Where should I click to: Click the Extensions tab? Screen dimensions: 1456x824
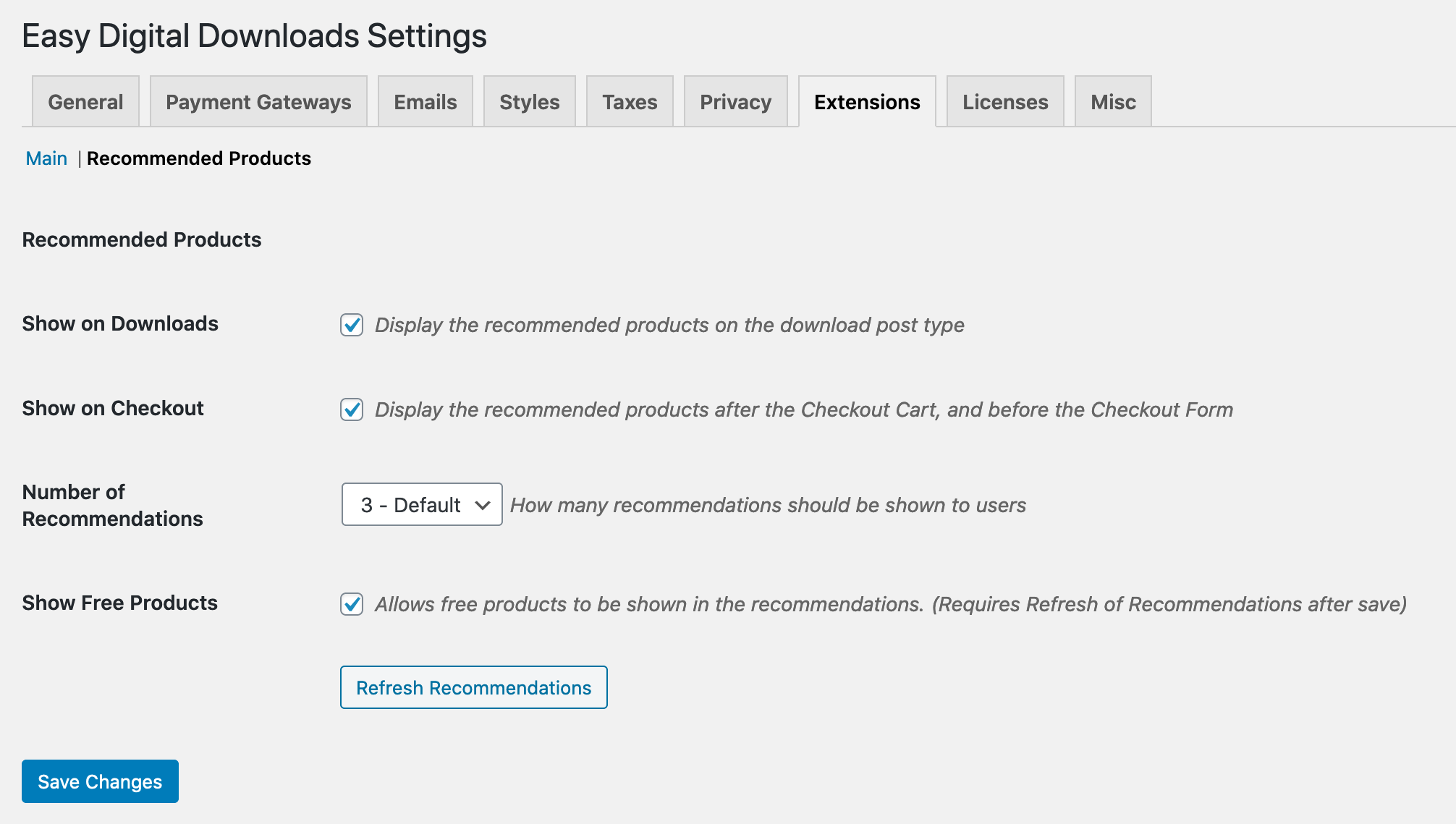point(867,102)
